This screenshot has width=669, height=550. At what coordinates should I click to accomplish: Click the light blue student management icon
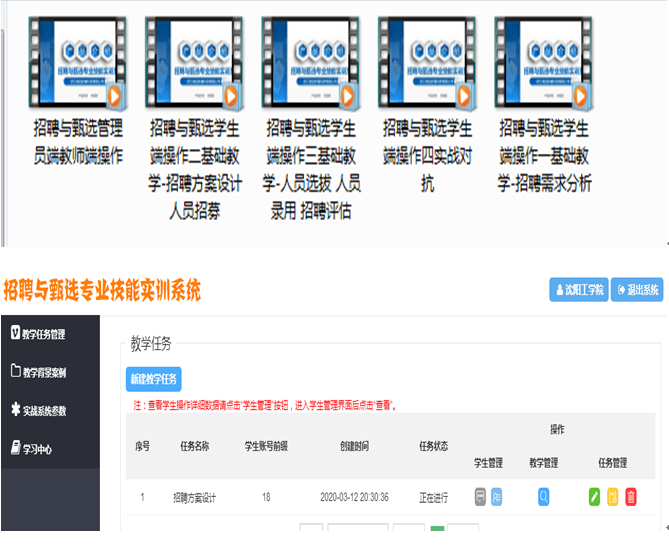(497, 496)
